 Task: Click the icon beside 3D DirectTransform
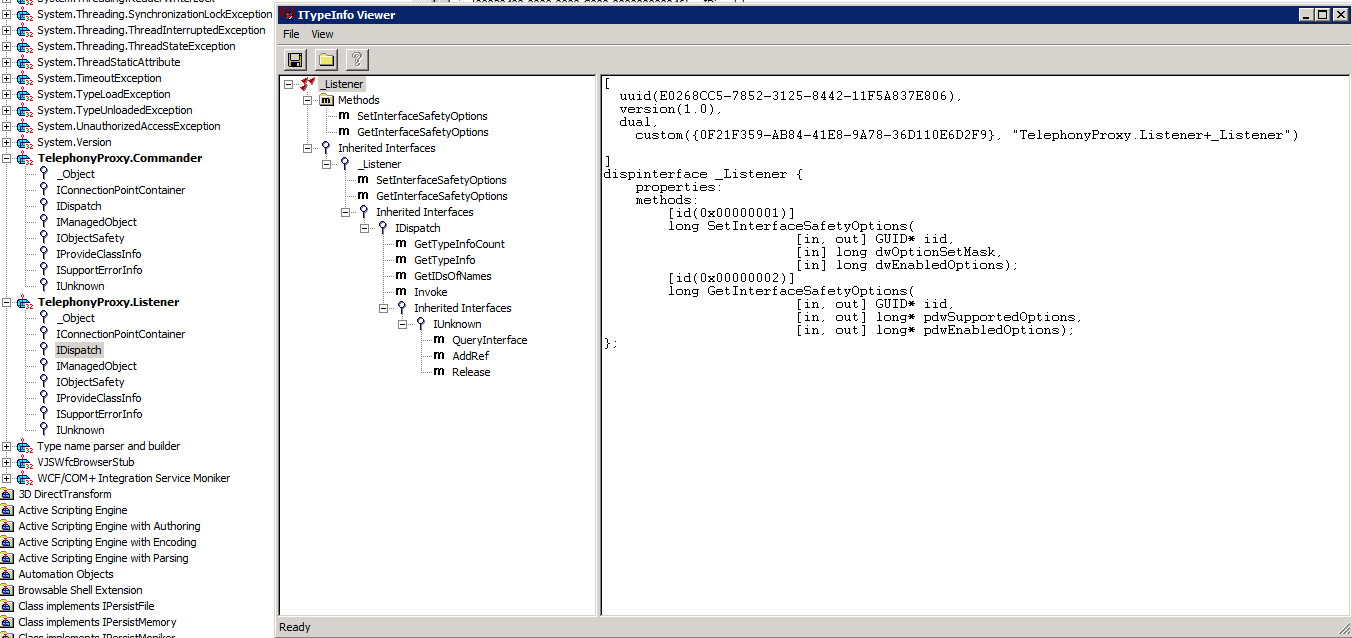tap(8, 494)
